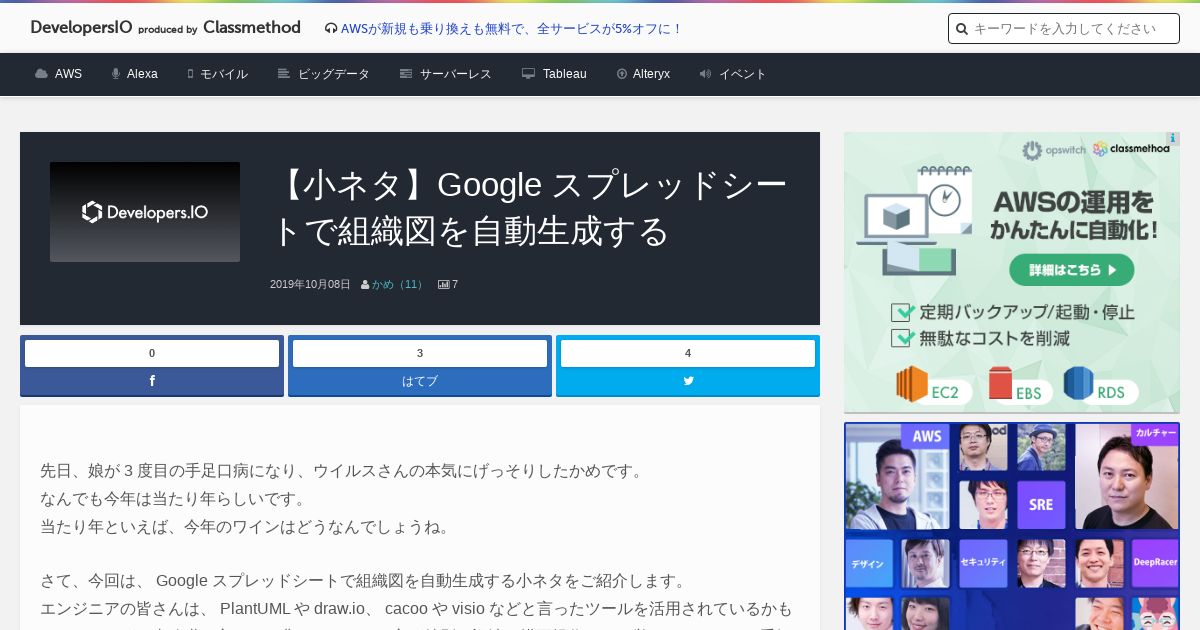
Task: Tweet the article via the Twitter bird icon
Action: [688, 381]
